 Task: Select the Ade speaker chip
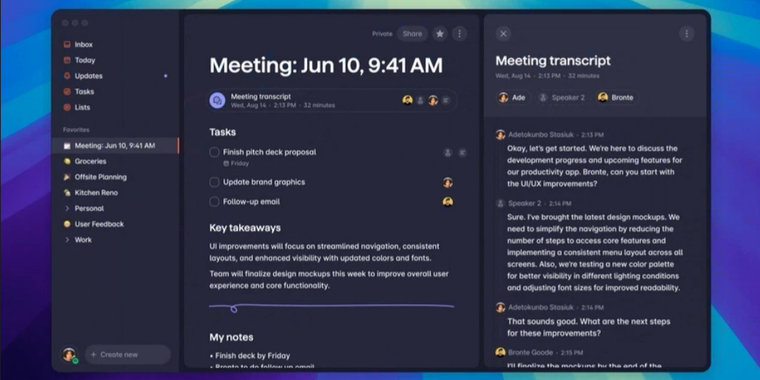(x=513, y=97)
